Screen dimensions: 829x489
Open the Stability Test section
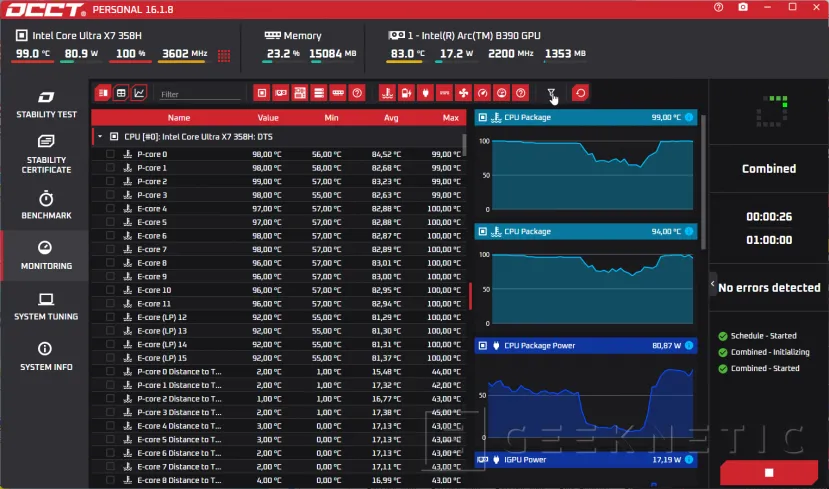click(x=45, y=104)
